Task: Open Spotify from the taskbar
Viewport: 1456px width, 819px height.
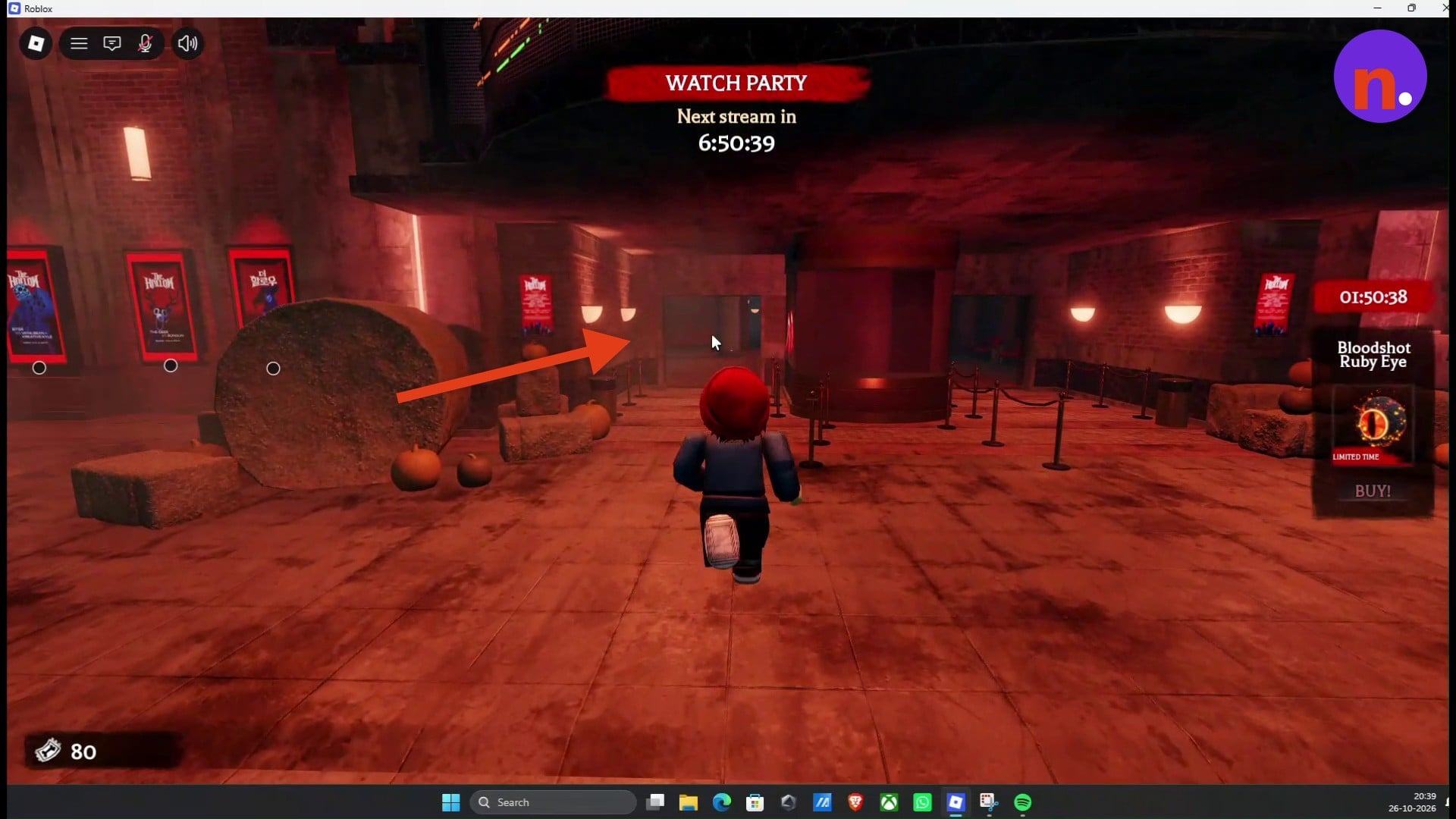Action: pos(1022,802)
